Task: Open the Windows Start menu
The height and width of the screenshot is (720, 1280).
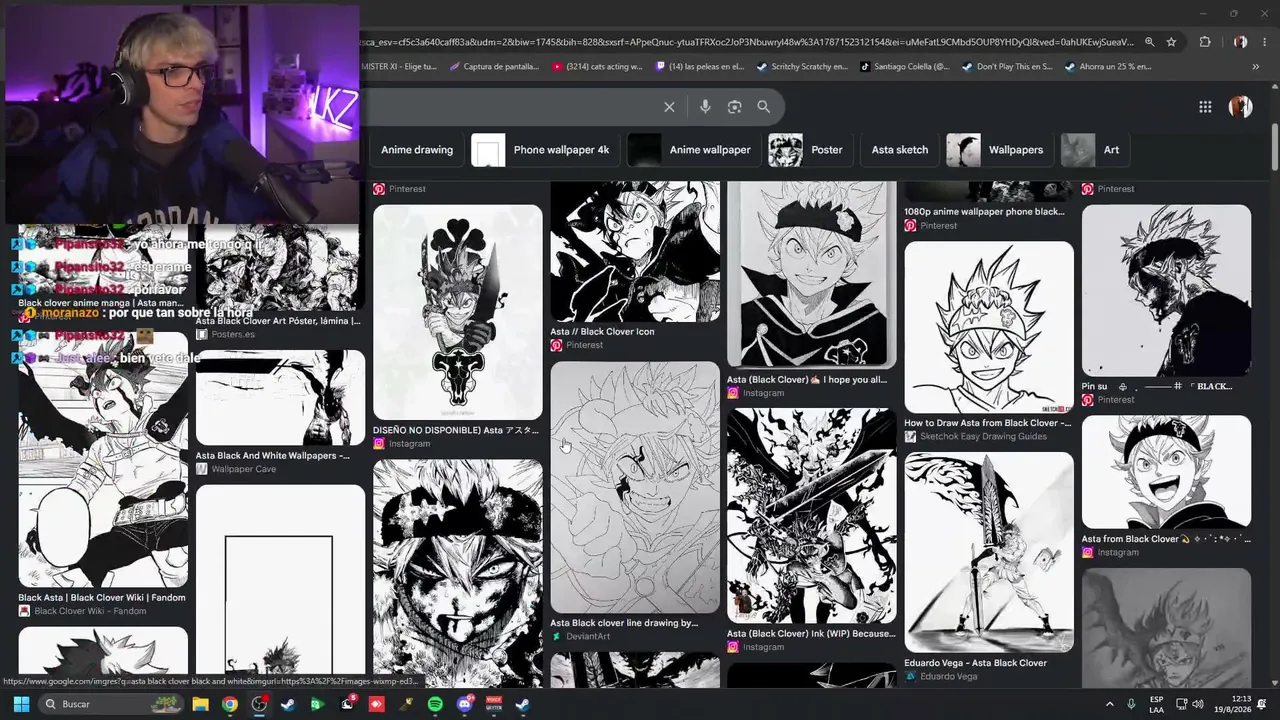Action: click(21, 704)
